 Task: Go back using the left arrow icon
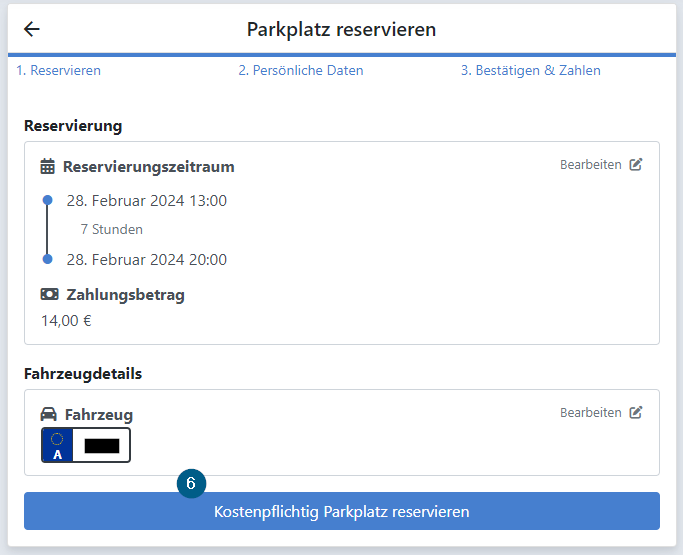click(31, 29)
